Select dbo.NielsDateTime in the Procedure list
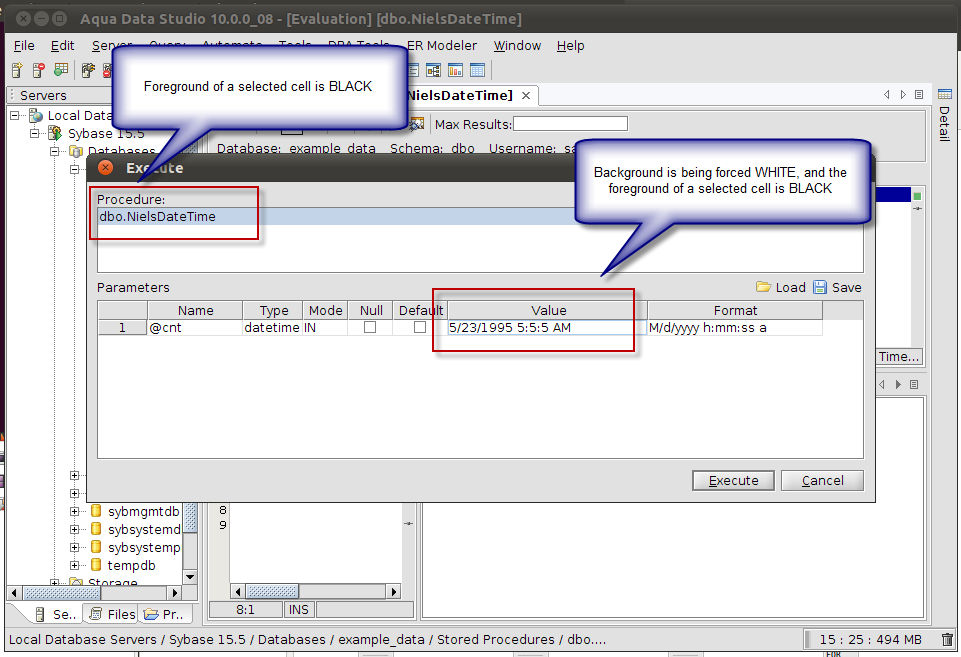961x657 pixels. [x=480, y=216]
